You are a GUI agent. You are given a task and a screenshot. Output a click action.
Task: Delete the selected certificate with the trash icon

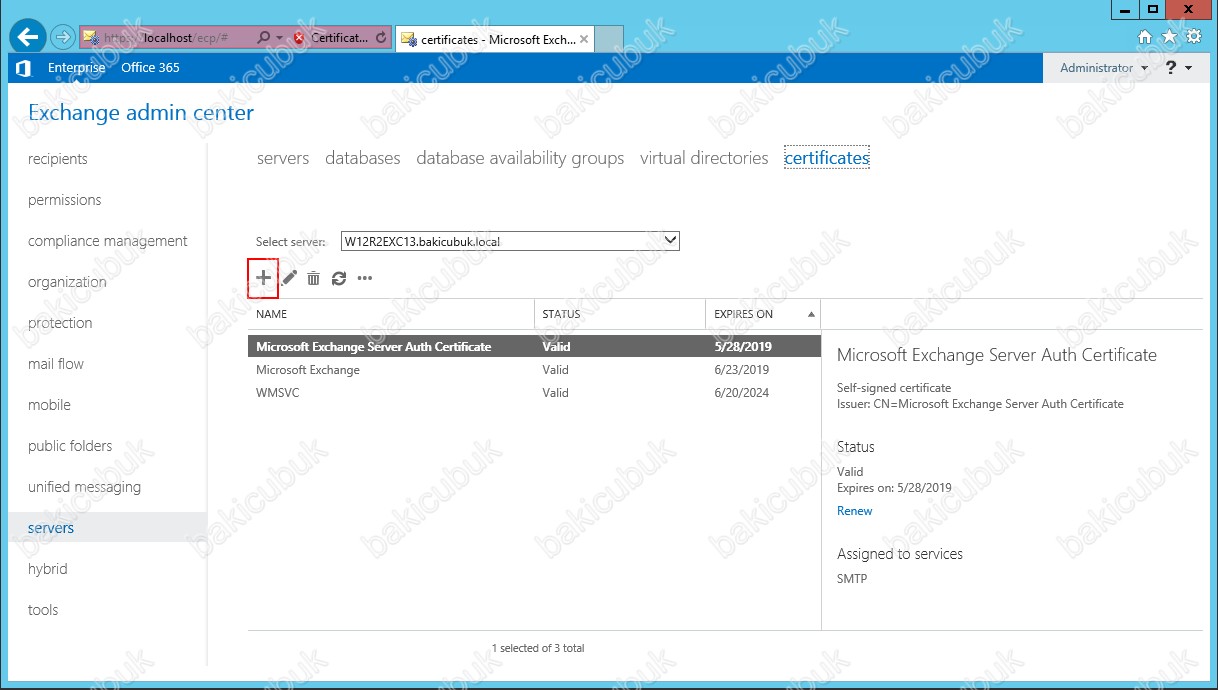point(314,278)
